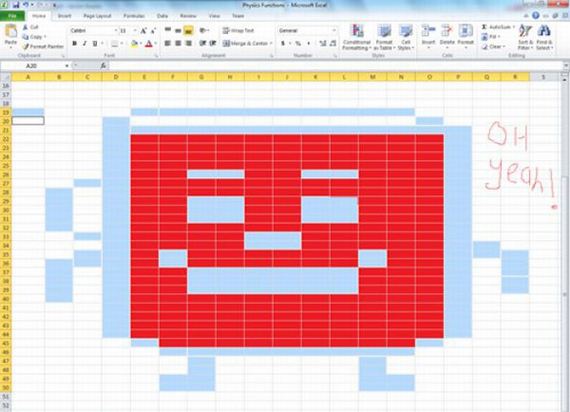Screen dimensions: 570x412
Task: Click the Fill button in Editing group
Action: pos(489,37)
